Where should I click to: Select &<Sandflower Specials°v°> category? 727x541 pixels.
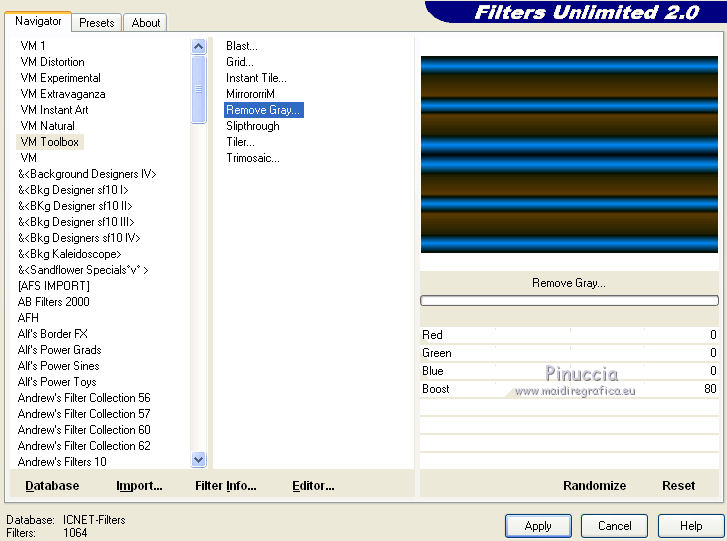83,270
